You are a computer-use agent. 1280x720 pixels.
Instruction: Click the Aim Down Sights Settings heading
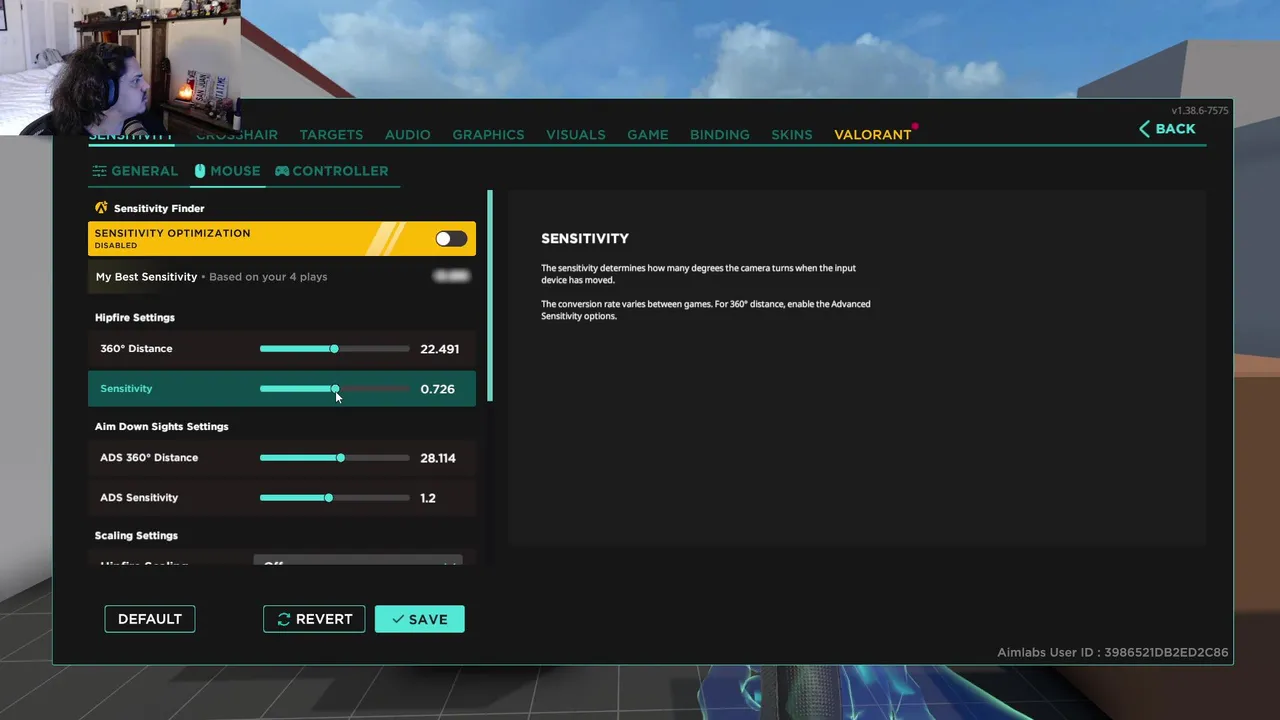[x=162, y=427]
